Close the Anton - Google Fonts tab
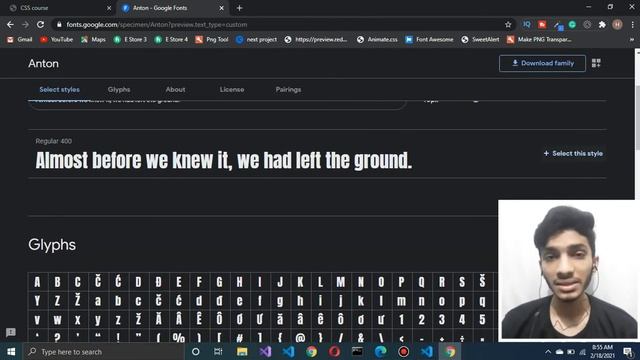 click(x=221, y=8)
